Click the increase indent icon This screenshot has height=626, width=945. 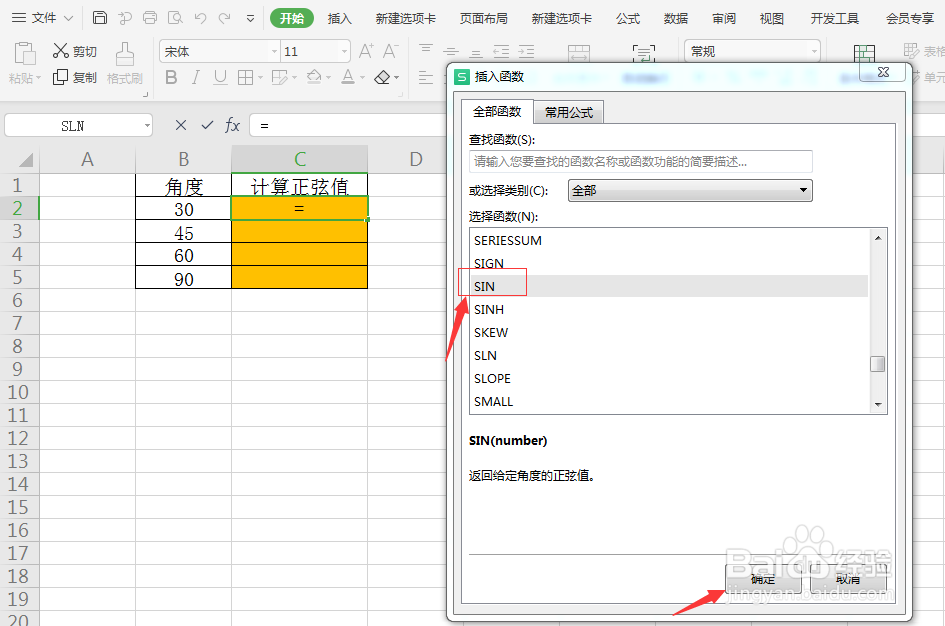[x=526, y=52]
